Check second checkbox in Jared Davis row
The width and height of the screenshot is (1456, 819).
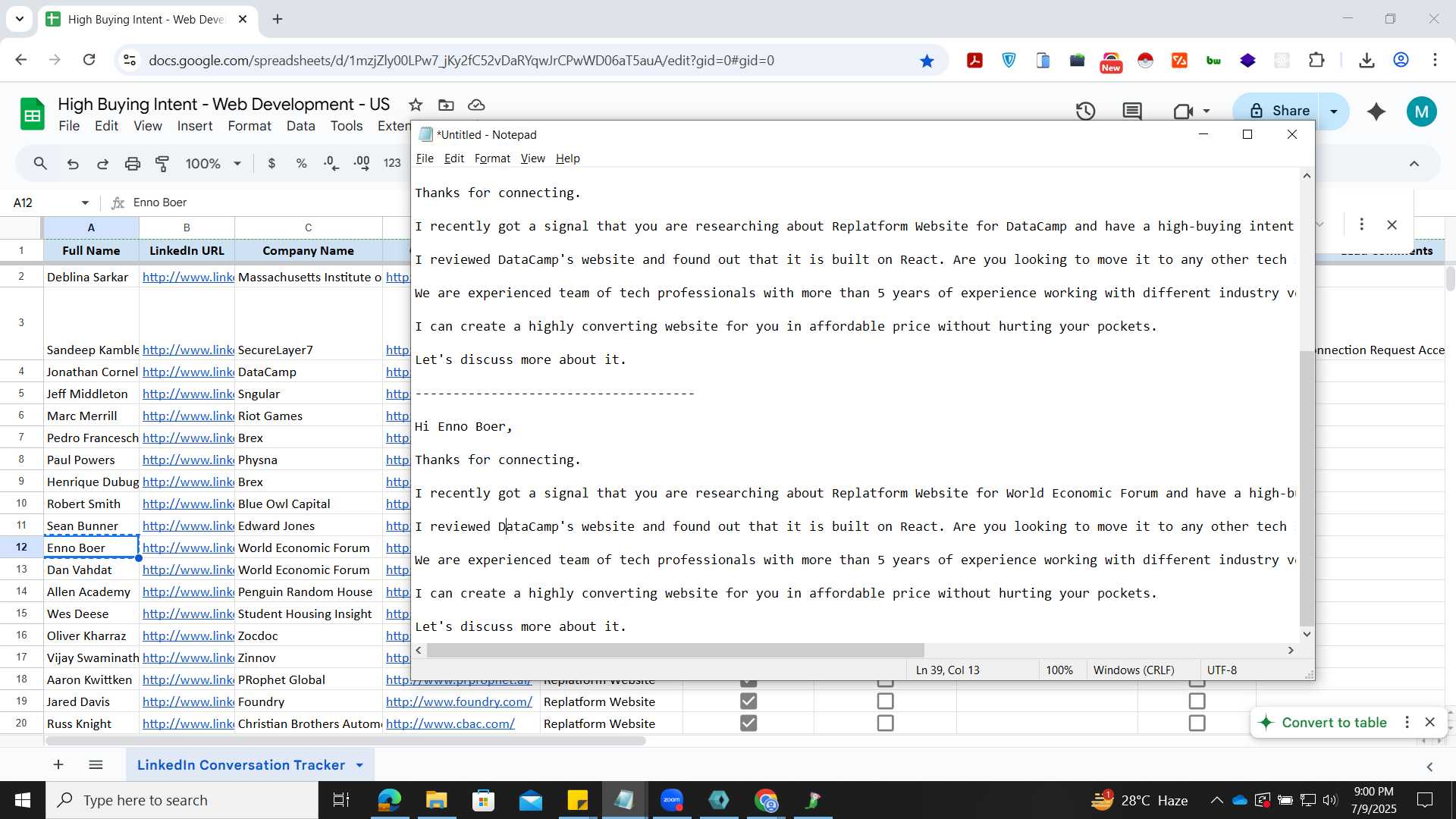pyautogui.click(x=885, y=701)
